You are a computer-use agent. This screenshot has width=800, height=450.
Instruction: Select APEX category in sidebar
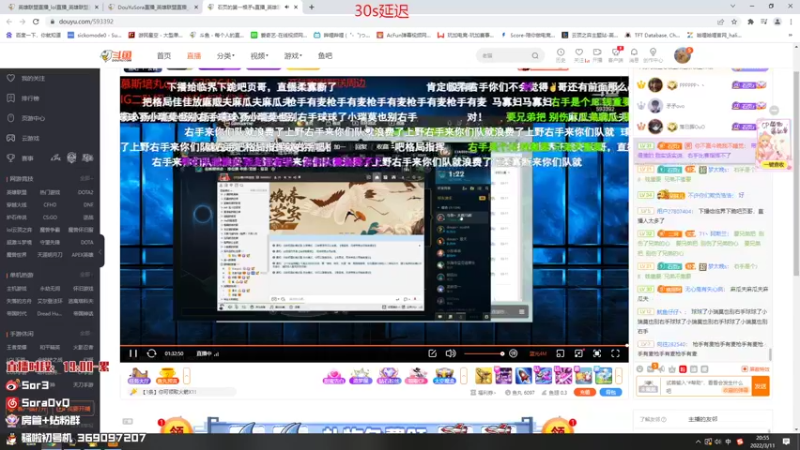[x=82, y=255]
